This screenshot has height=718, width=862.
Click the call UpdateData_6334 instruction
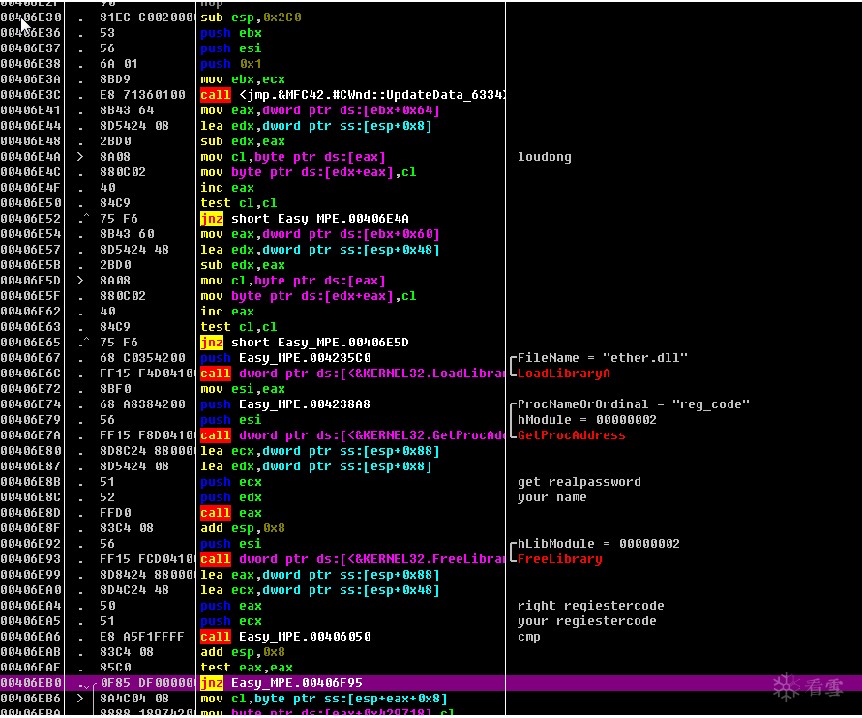pyautogui.click(x=352, y=95)
